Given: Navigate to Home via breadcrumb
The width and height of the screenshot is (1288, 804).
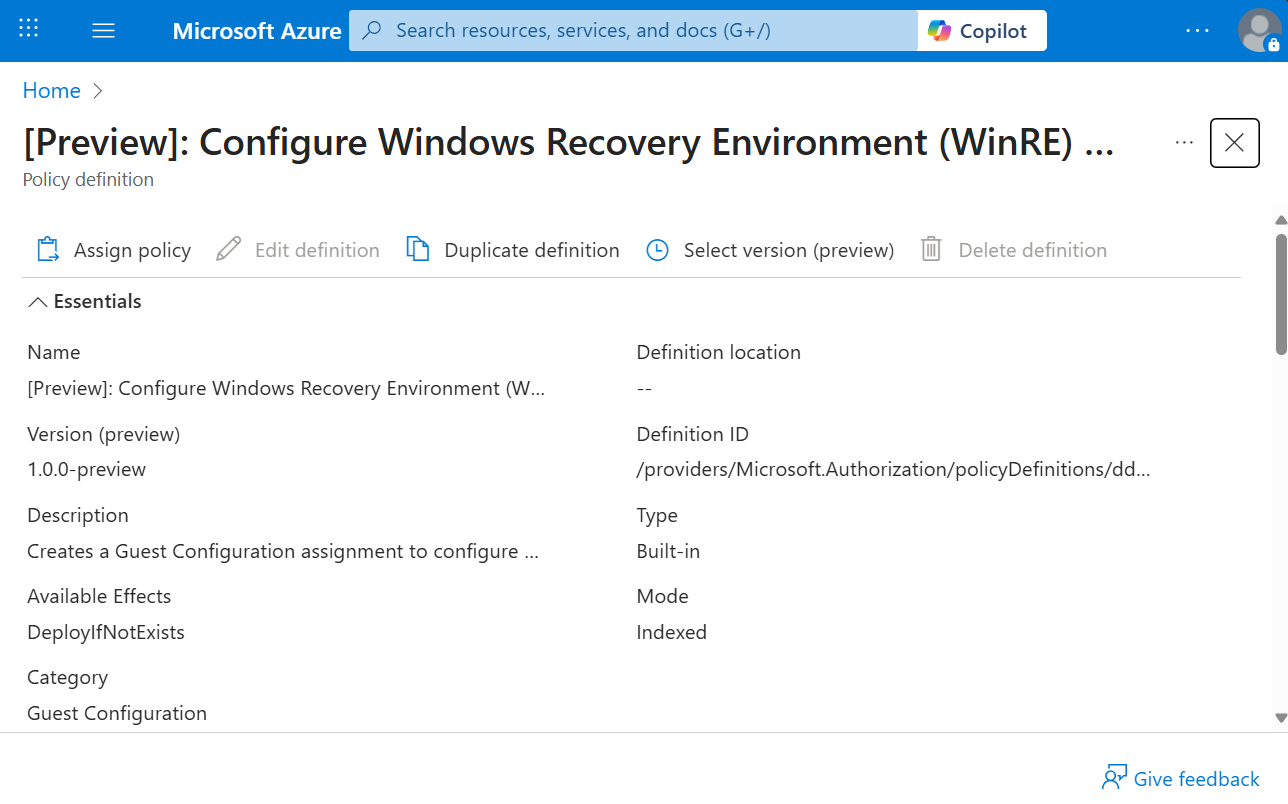Looking at the screenshot, I should click(51, 90).
